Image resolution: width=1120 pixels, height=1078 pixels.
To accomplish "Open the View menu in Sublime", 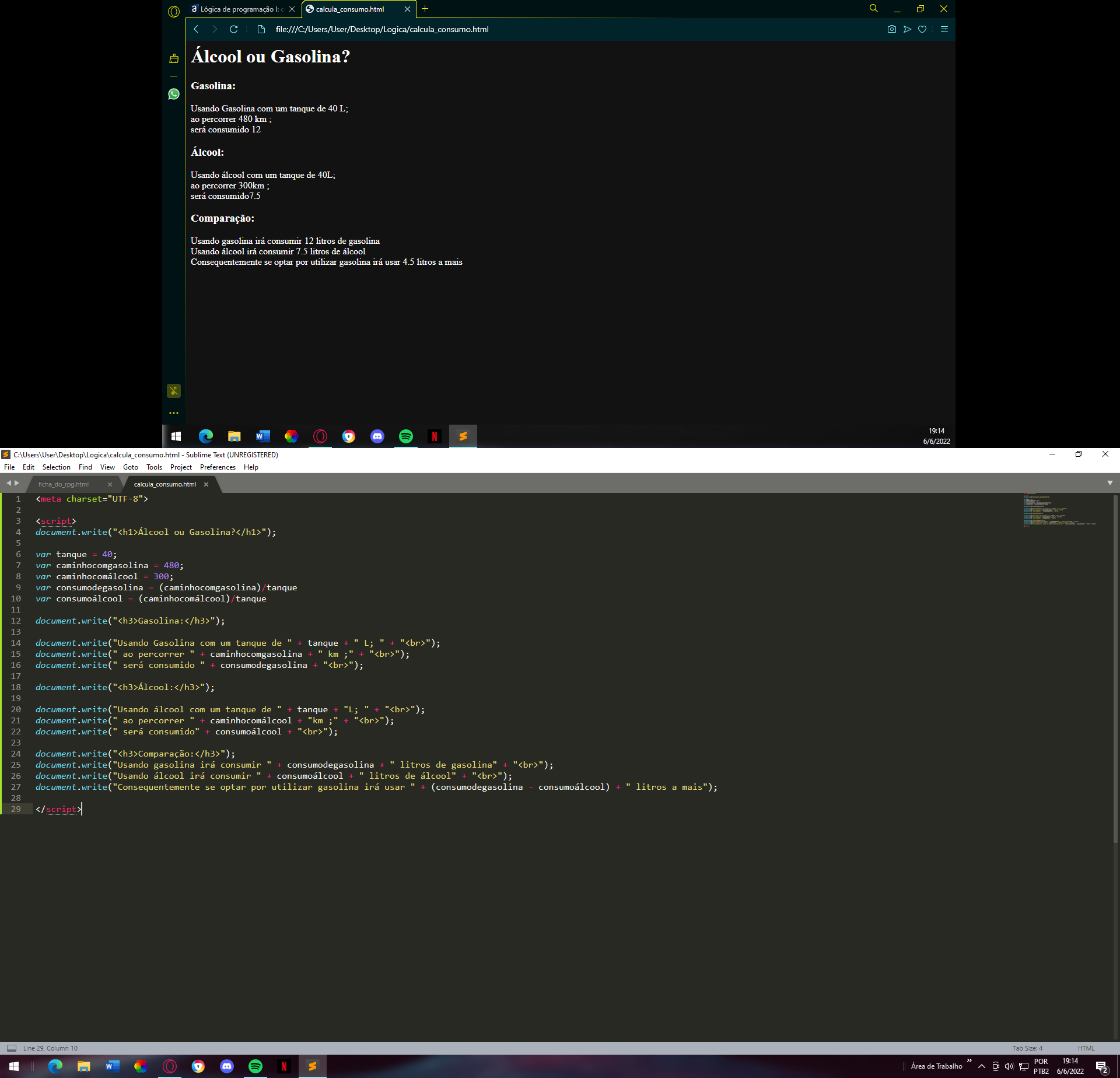I will [x=107, y=467].
